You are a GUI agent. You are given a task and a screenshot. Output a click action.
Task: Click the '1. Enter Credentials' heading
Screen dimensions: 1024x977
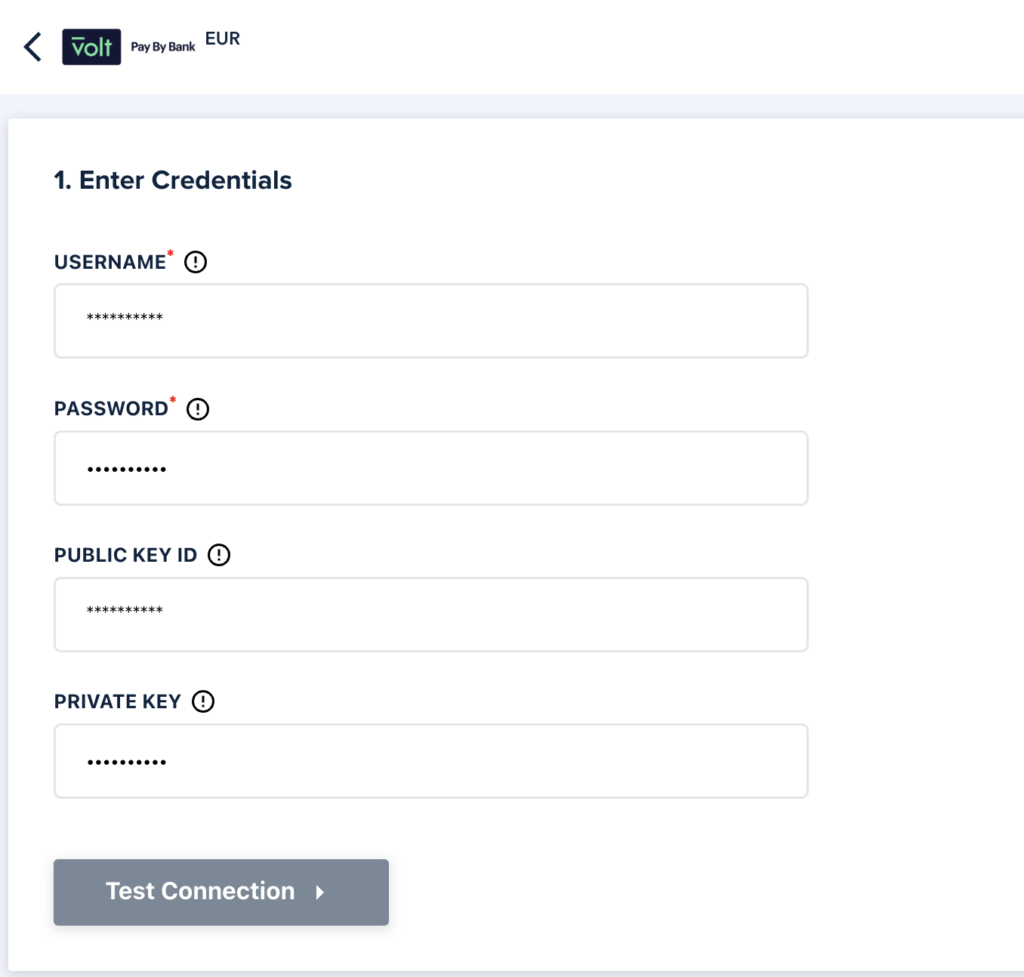click(x=173, y=180)
